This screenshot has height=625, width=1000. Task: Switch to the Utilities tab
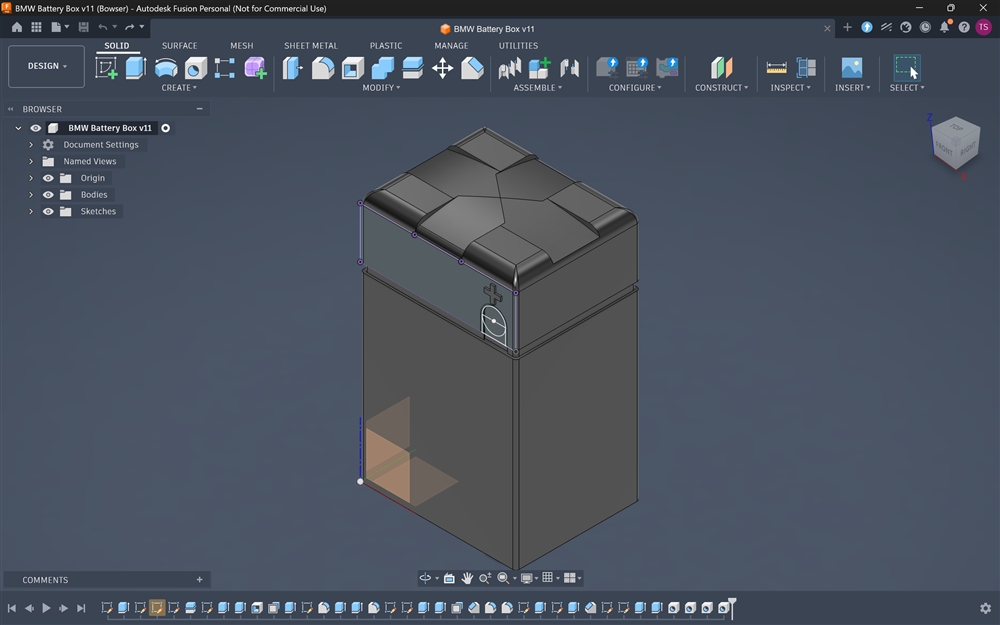(518, 46)
